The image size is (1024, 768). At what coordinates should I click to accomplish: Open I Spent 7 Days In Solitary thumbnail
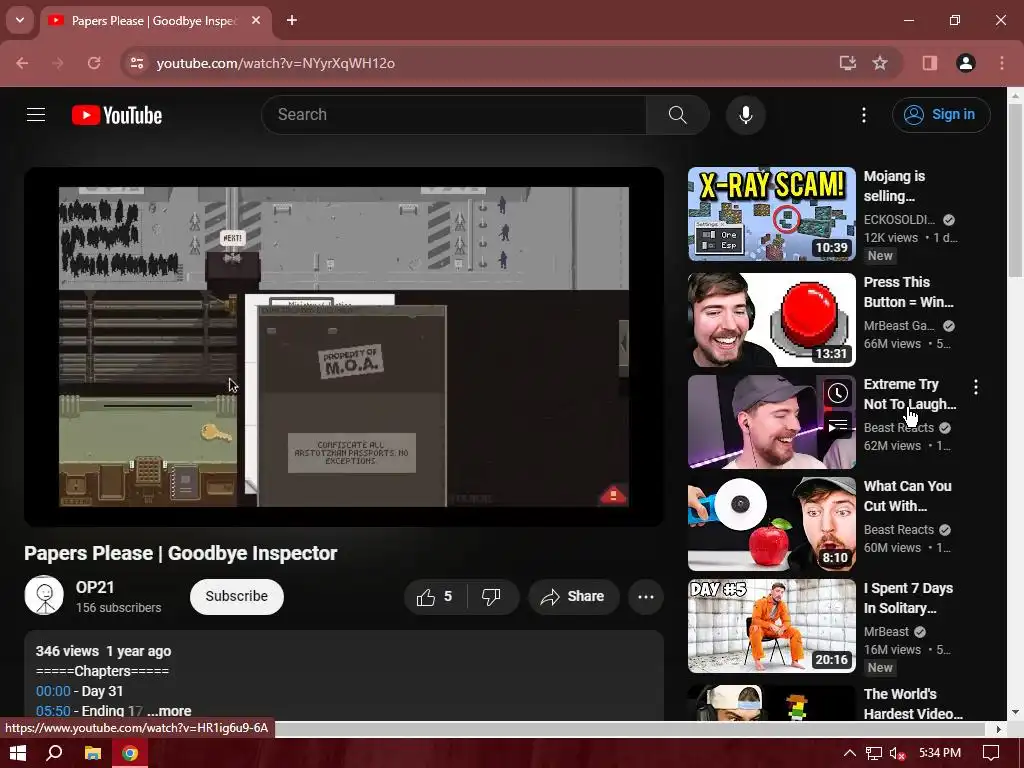click(771, 626)
